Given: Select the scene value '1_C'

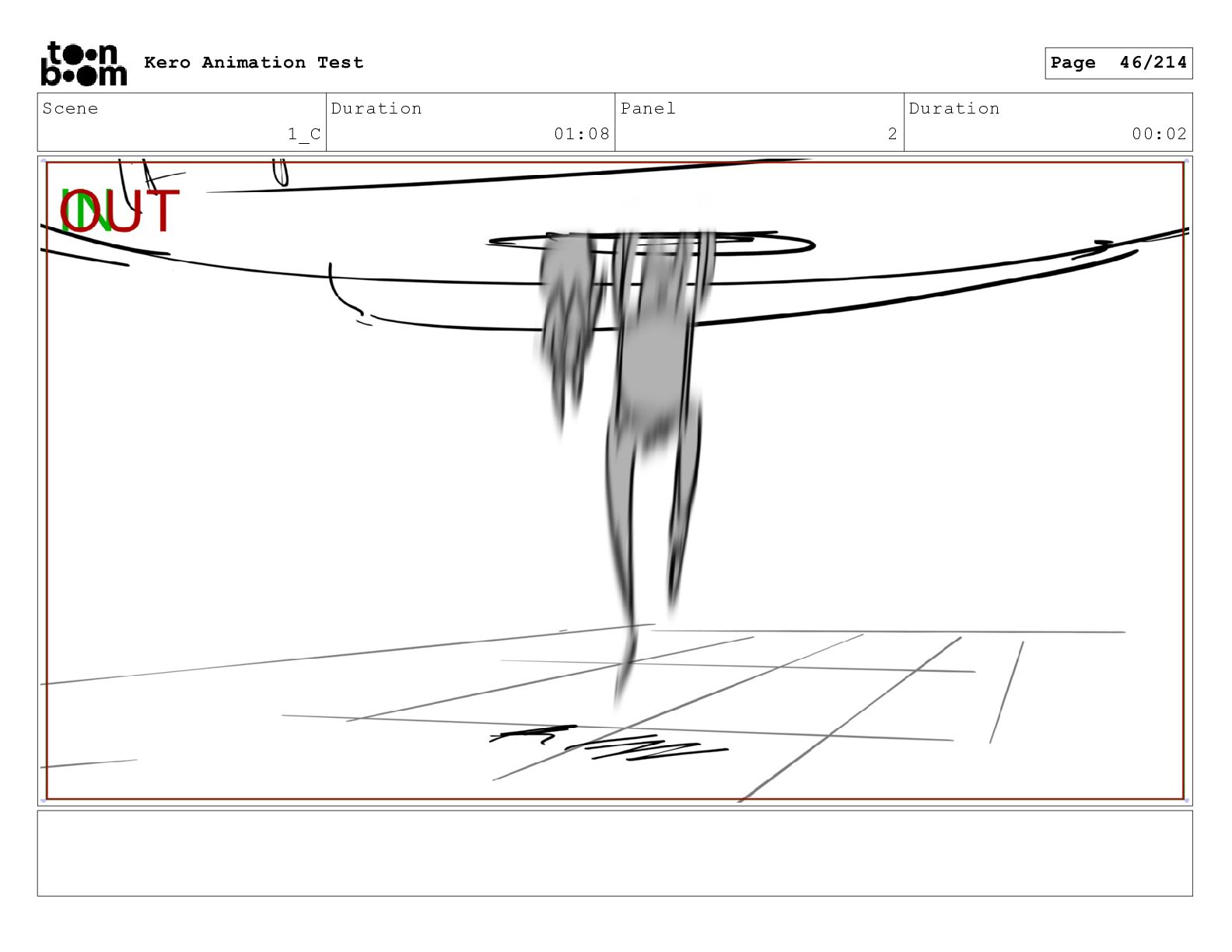Looking at the screenshot, I should 304,134.
